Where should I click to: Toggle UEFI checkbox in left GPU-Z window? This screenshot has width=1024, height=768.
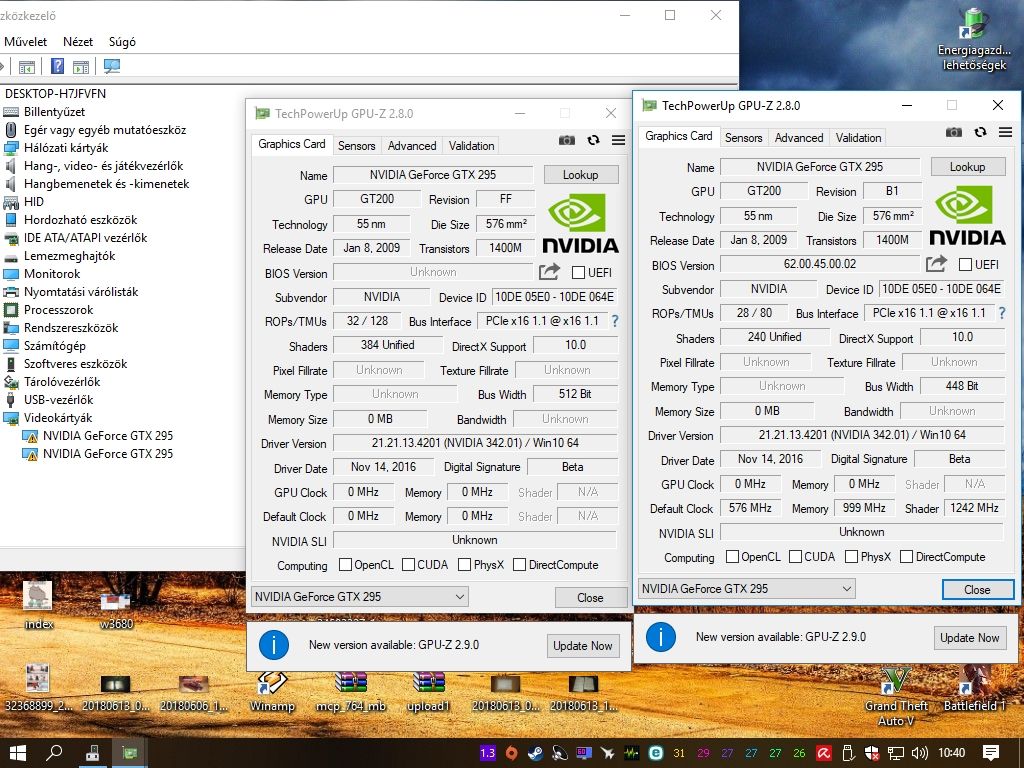point(578,272)
